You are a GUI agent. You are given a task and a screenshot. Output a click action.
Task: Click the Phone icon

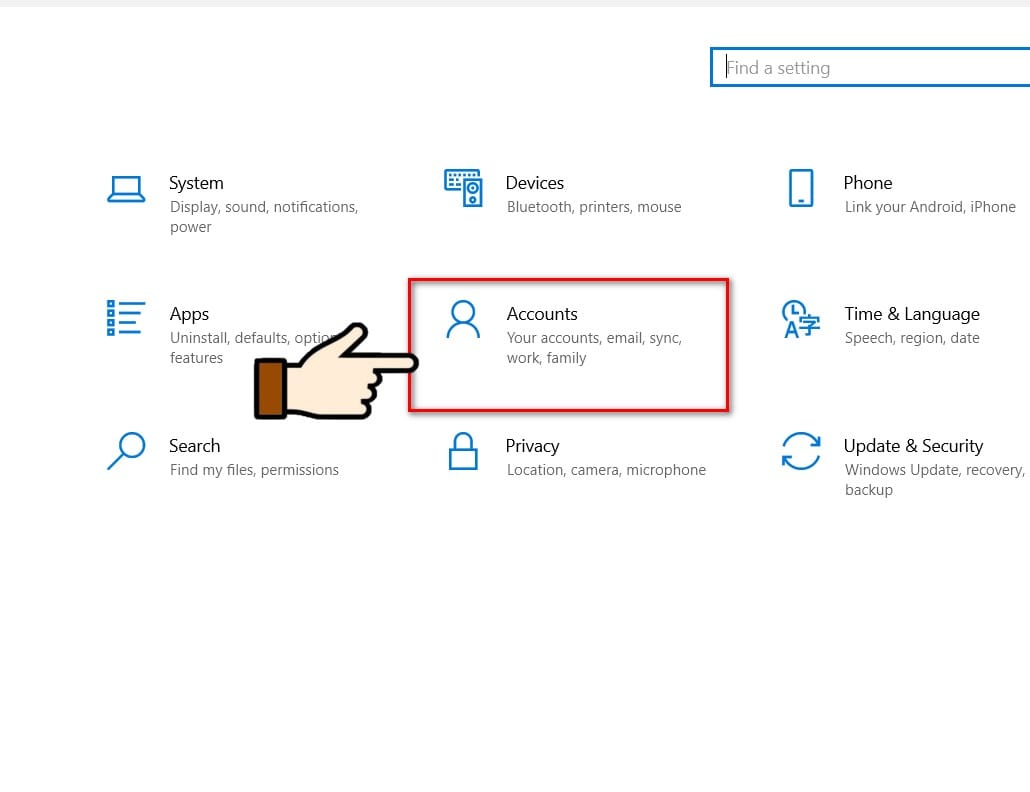pyautogui.click(x=801, y=188)
